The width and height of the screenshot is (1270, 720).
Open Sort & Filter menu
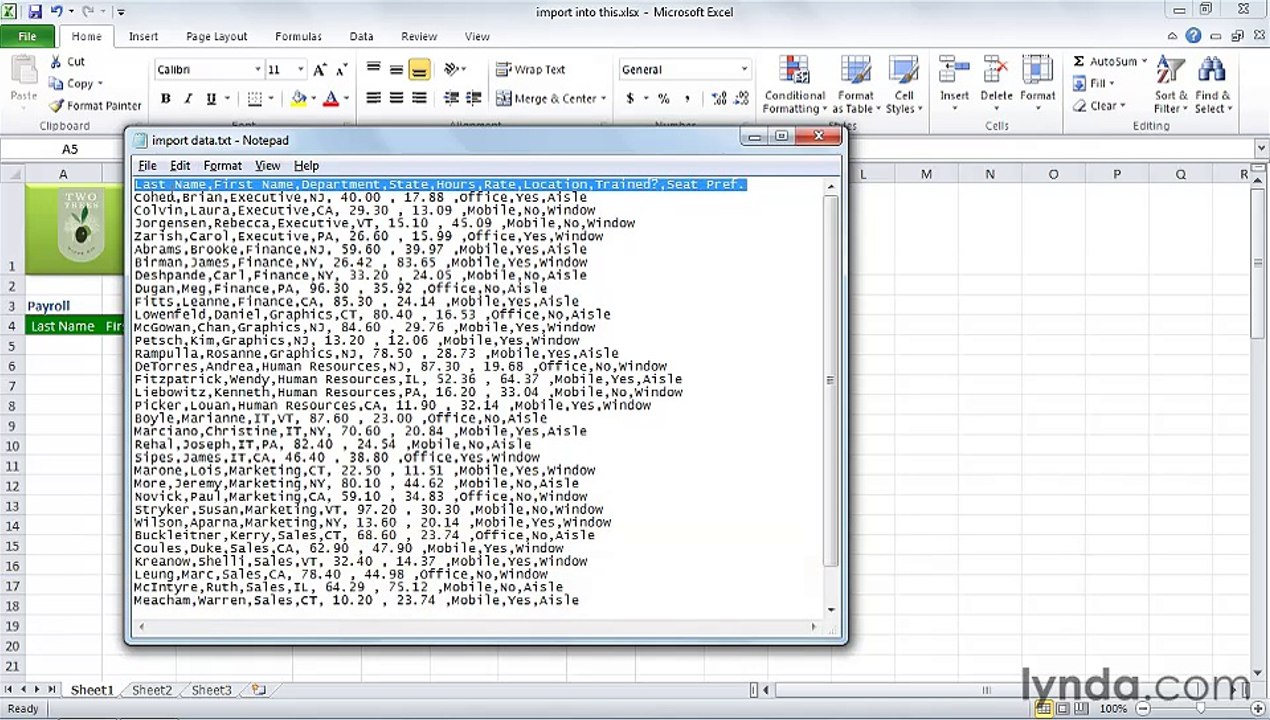click(x=1170, y=86)
